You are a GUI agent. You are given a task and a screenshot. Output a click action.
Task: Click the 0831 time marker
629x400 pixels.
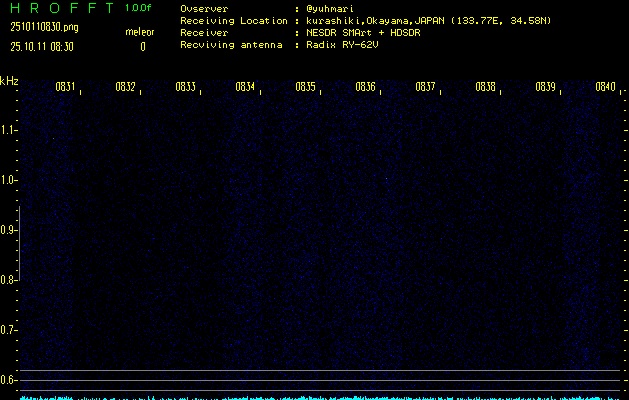[x=65, y=87]
